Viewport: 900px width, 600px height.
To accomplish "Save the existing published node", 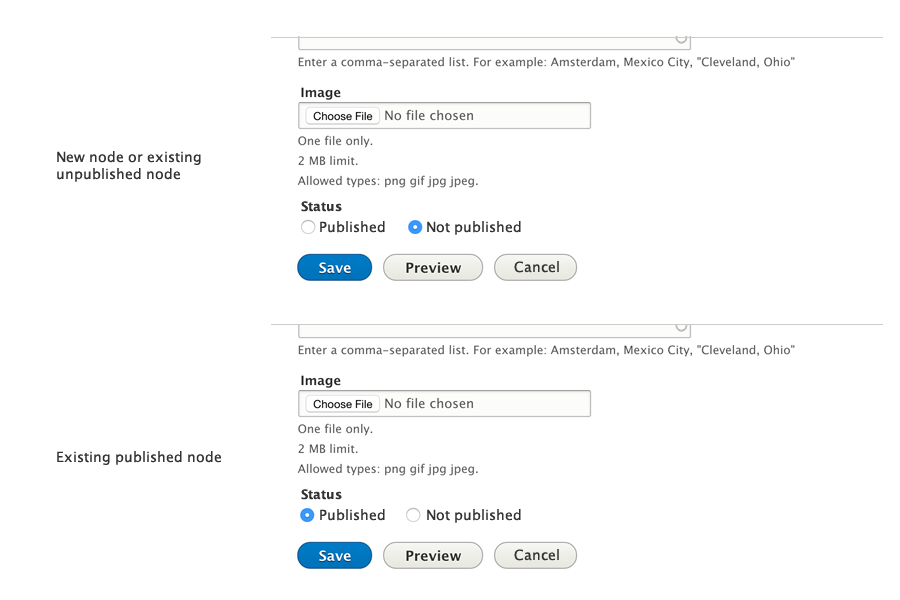I will pos(334,555).
